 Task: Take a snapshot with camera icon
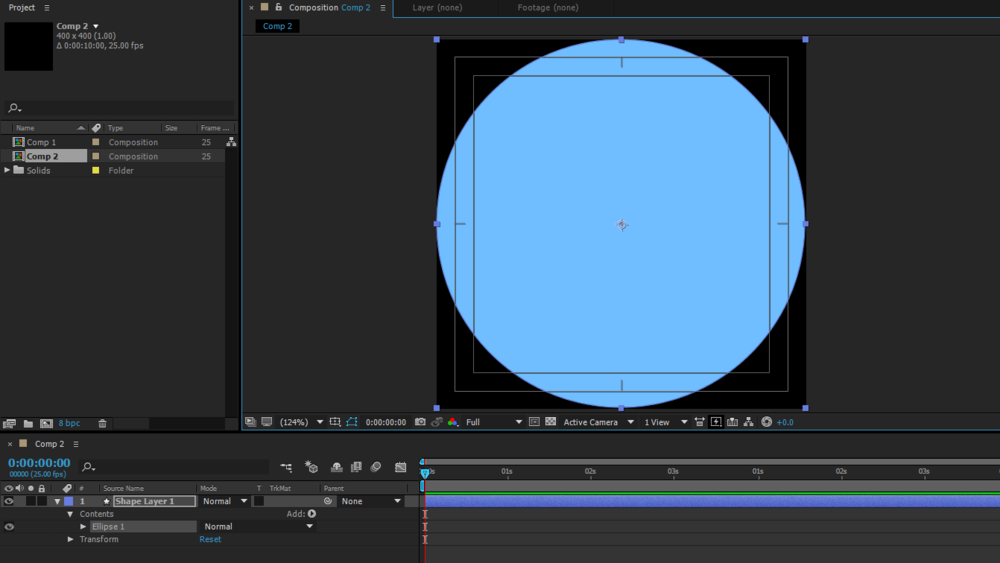click(420, 422)
